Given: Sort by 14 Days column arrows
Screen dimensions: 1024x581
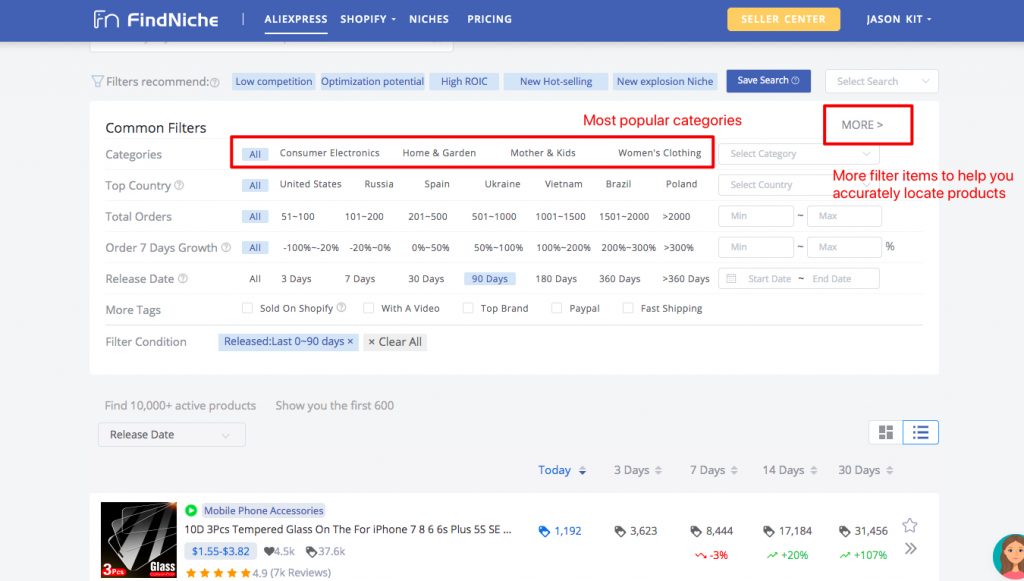Looking at the screenshot, I should click(813, 471).
